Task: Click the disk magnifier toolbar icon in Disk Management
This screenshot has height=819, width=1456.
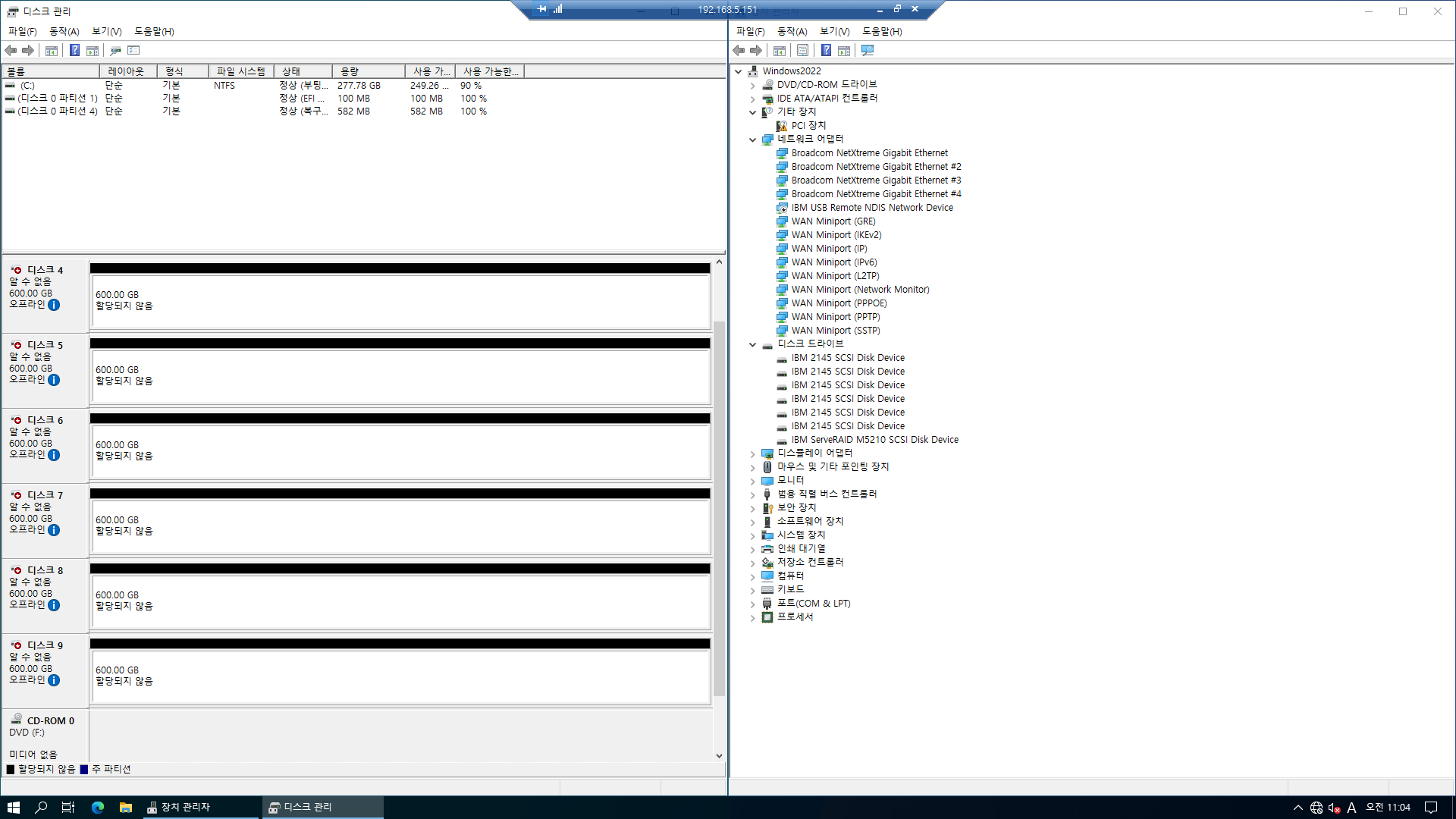Action: coord(115,50)
